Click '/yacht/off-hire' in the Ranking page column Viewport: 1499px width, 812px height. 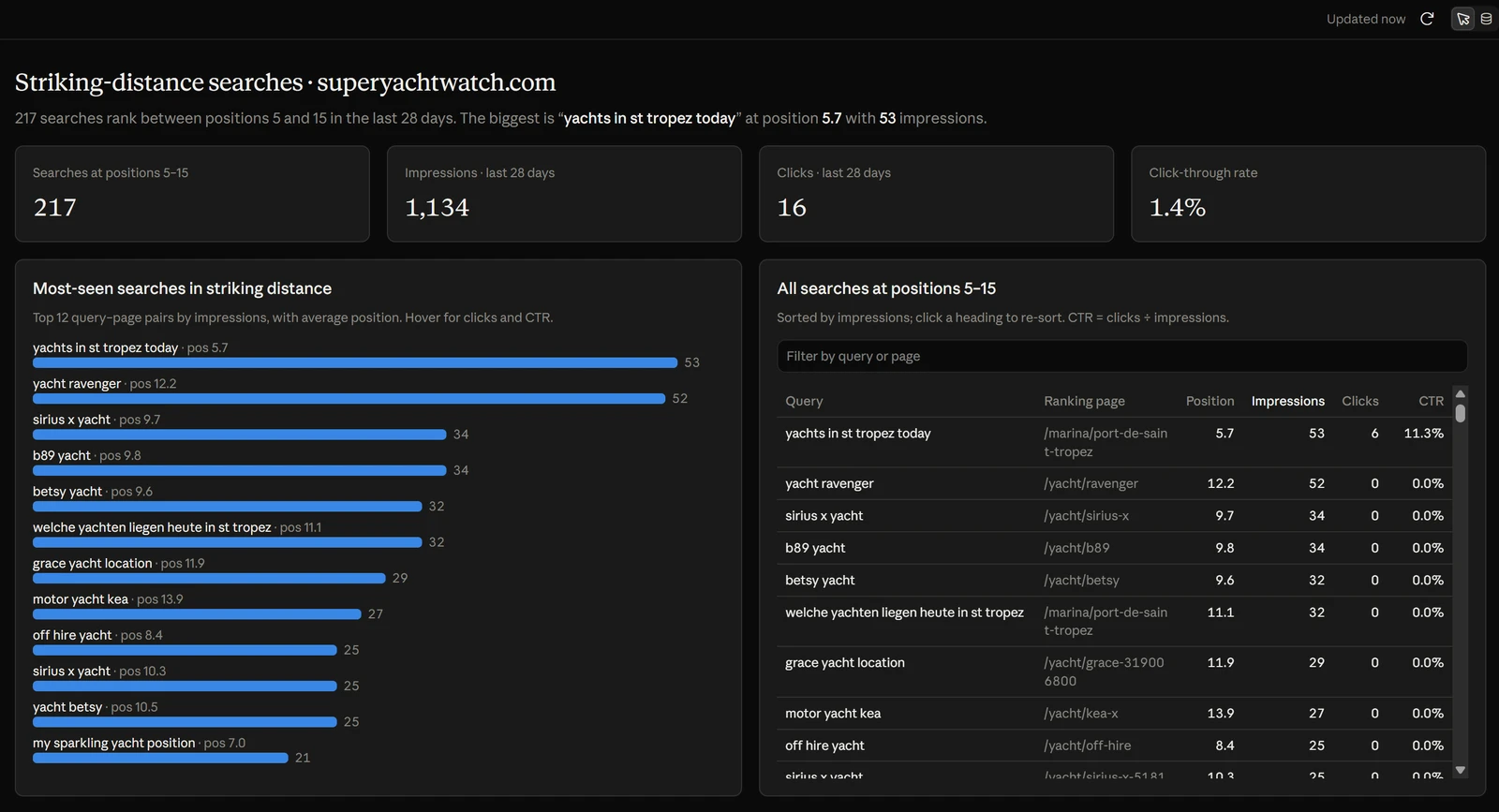click(x=1087, y=746)
